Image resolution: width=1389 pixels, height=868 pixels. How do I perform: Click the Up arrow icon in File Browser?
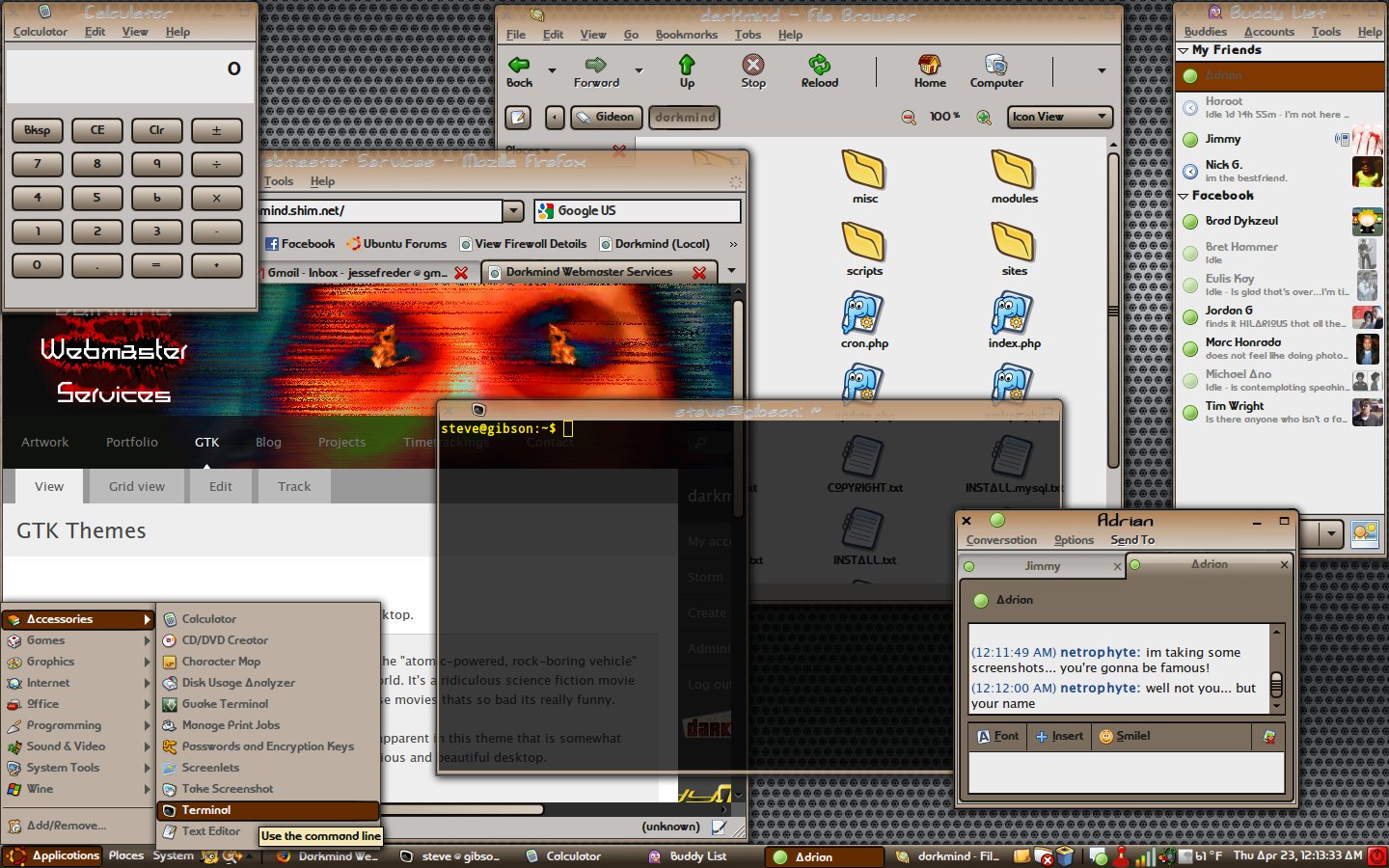click(687, 65)
